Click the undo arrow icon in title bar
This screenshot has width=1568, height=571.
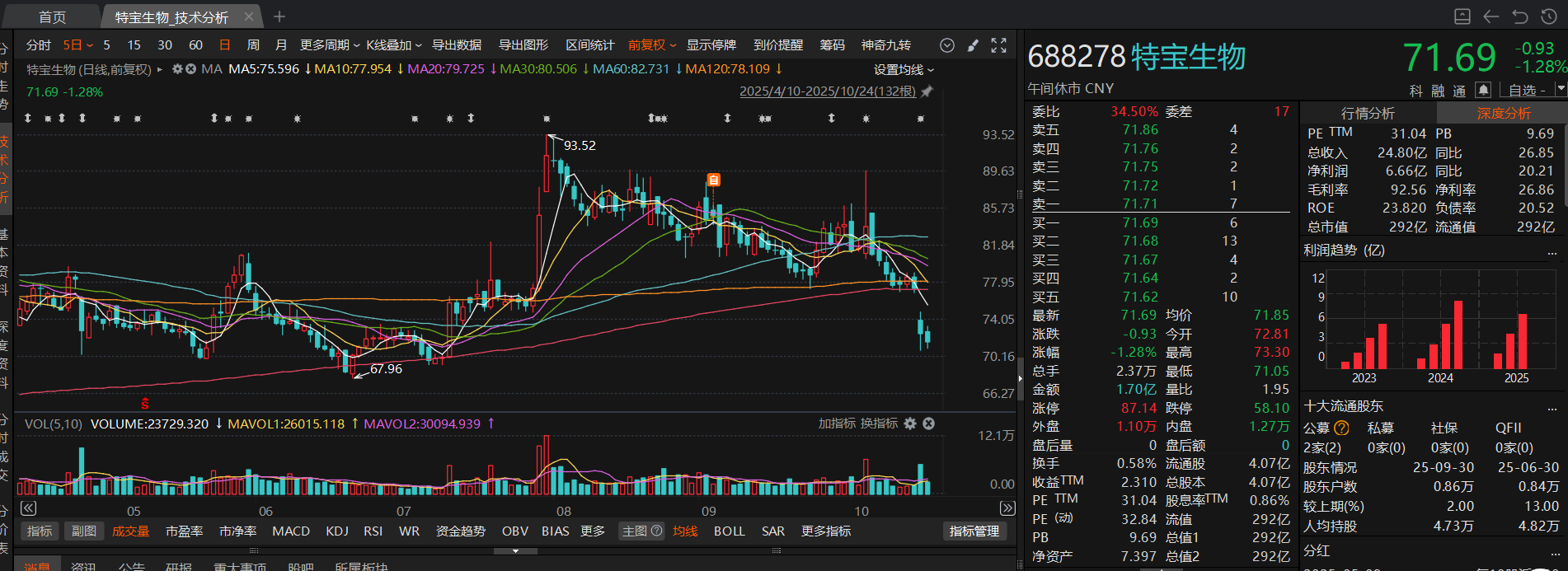point(1519,16)
